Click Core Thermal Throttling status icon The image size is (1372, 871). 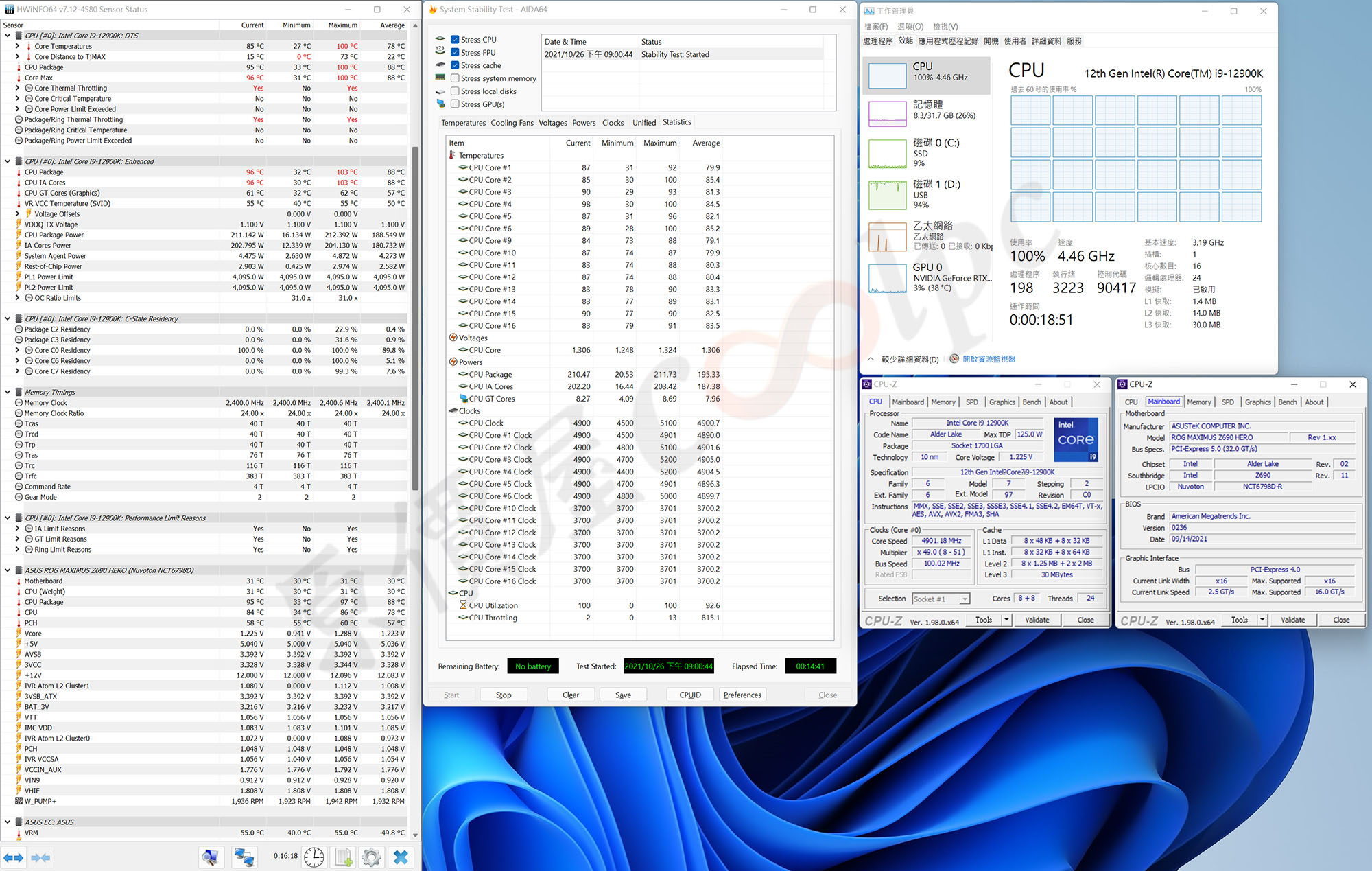(x=29, y=88)
